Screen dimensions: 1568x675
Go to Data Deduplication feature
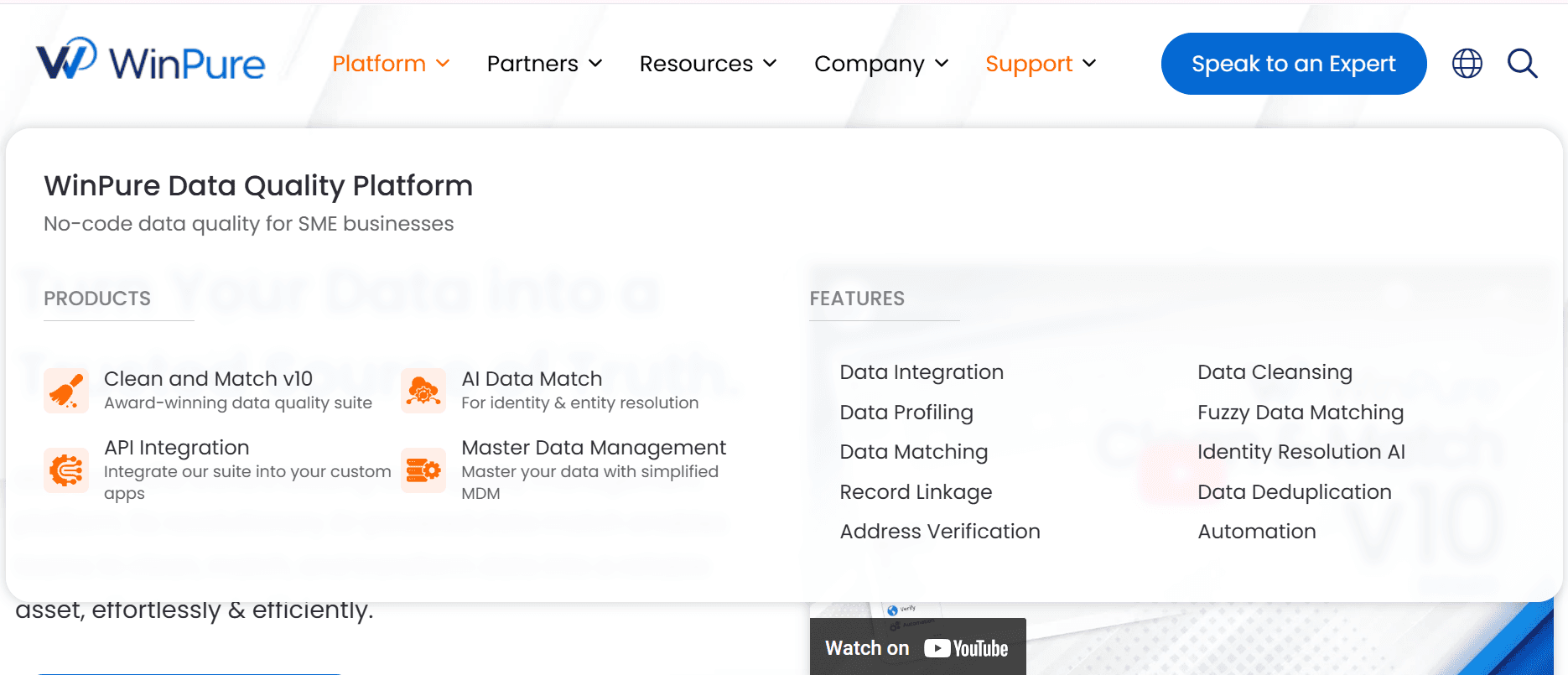(1295, 492)
